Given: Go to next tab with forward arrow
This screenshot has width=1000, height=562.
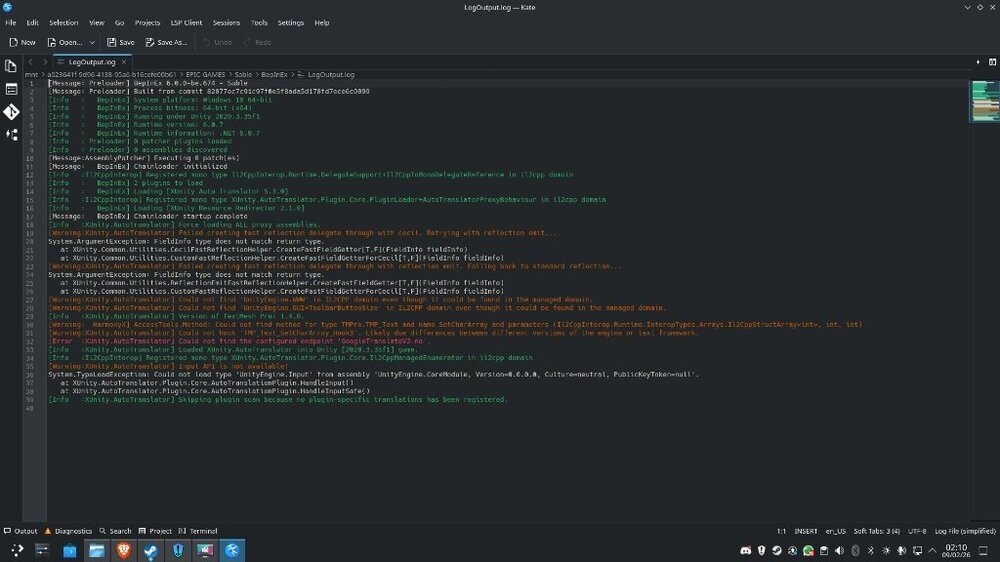Looking at the screenshot, I should tap(45, 62).
